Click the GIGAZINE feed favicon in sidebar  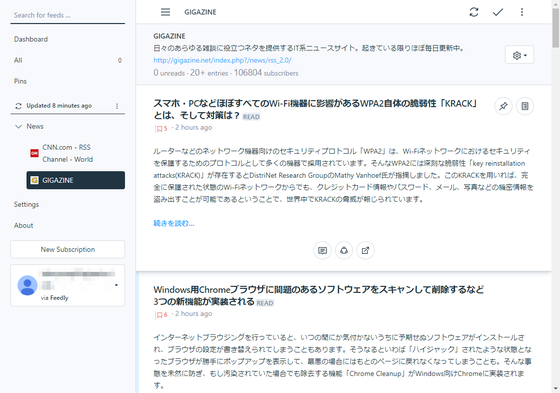pyautogui.click(x=34, y=180)
